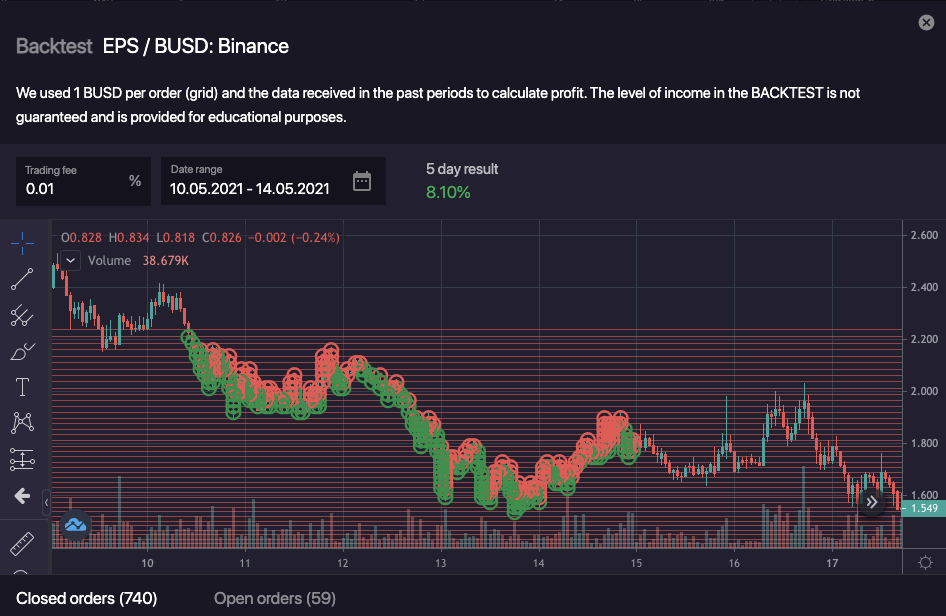
Task: Select the ruler measure tool
Action: [22, 545]
